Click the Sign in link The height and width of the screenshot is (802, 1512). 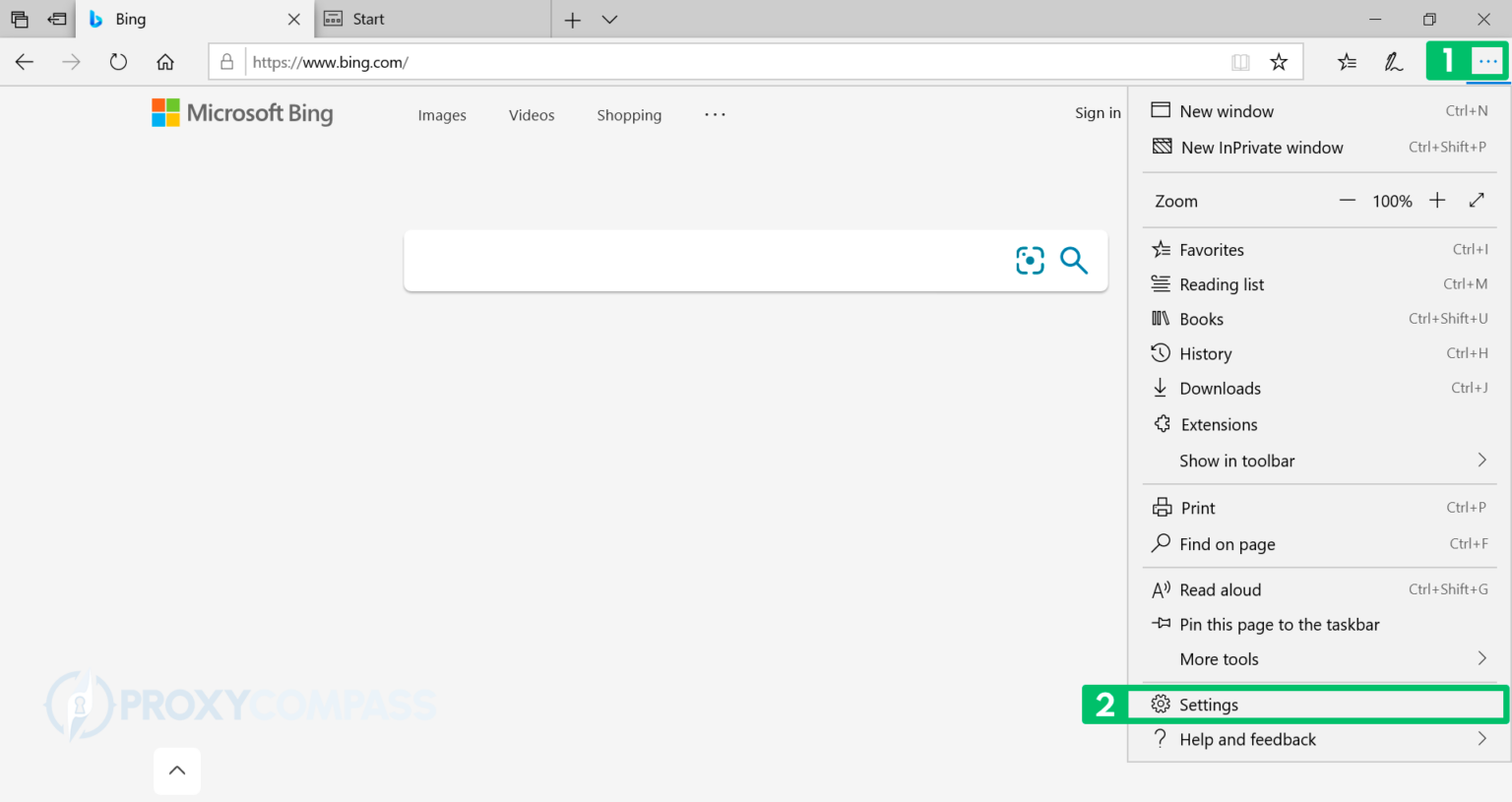point(1097,112)
